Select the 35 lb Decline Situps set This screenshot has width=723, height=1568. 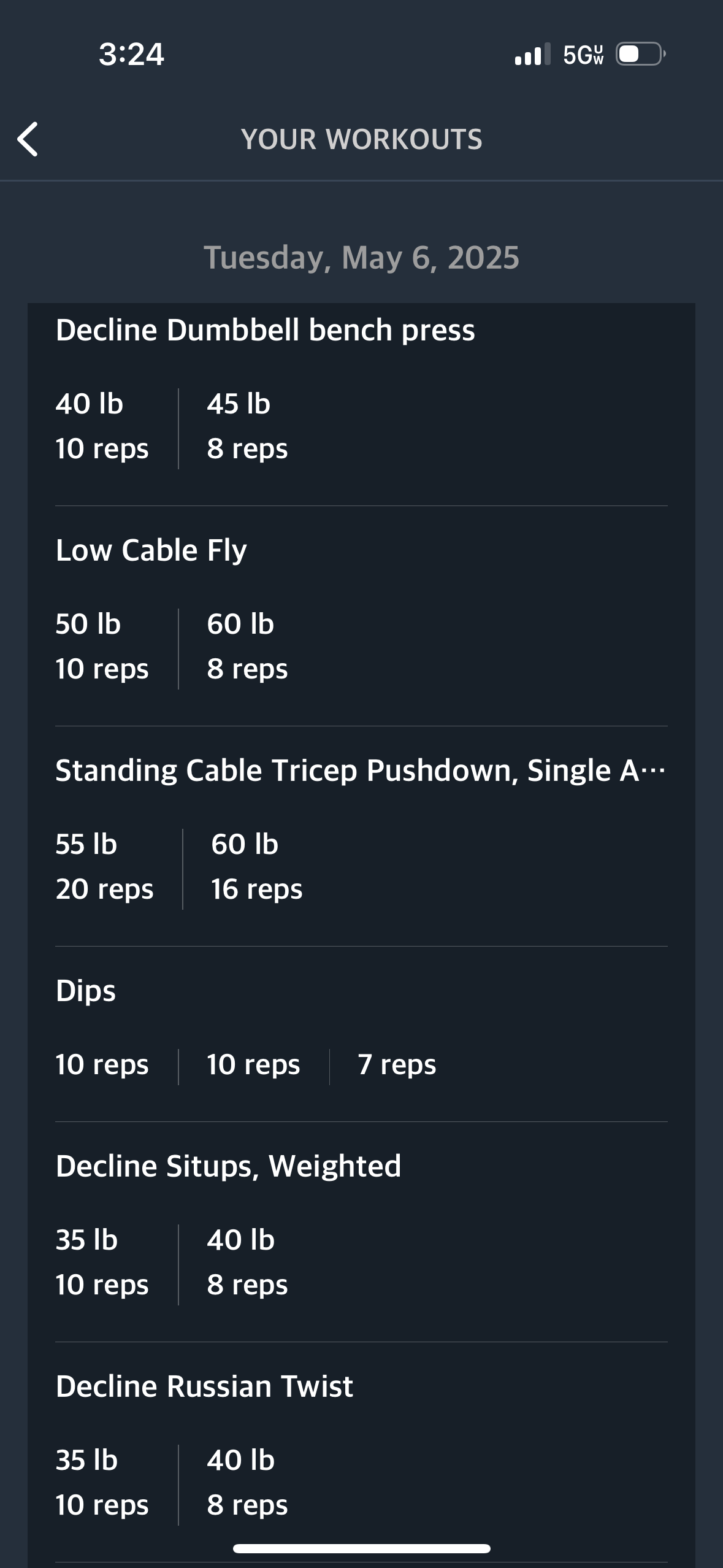(102, 1262)
